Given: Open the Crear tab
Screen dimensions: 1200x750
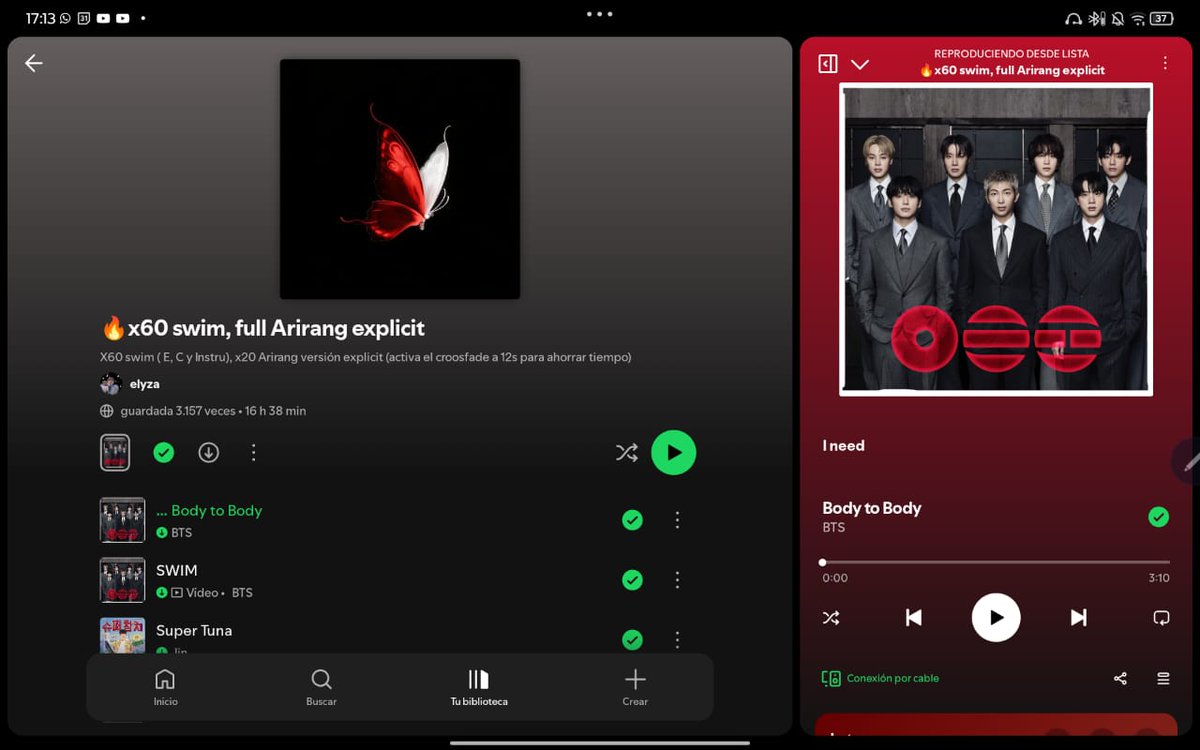Looking at the screenshot, I should pyautogui.click(x=635, y=687).
